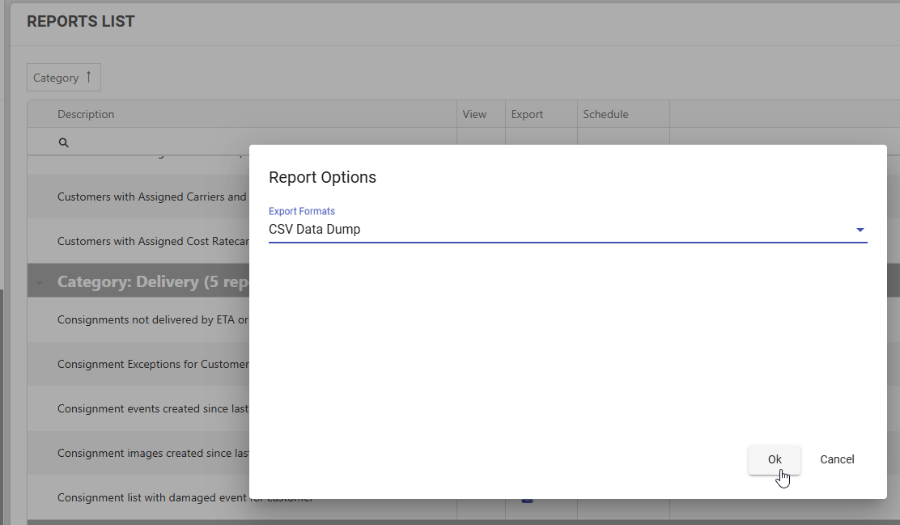Open Consignments not delivered by ETA report
The height and width of the screenshot is (525, 900).
(x=150, y=320)
